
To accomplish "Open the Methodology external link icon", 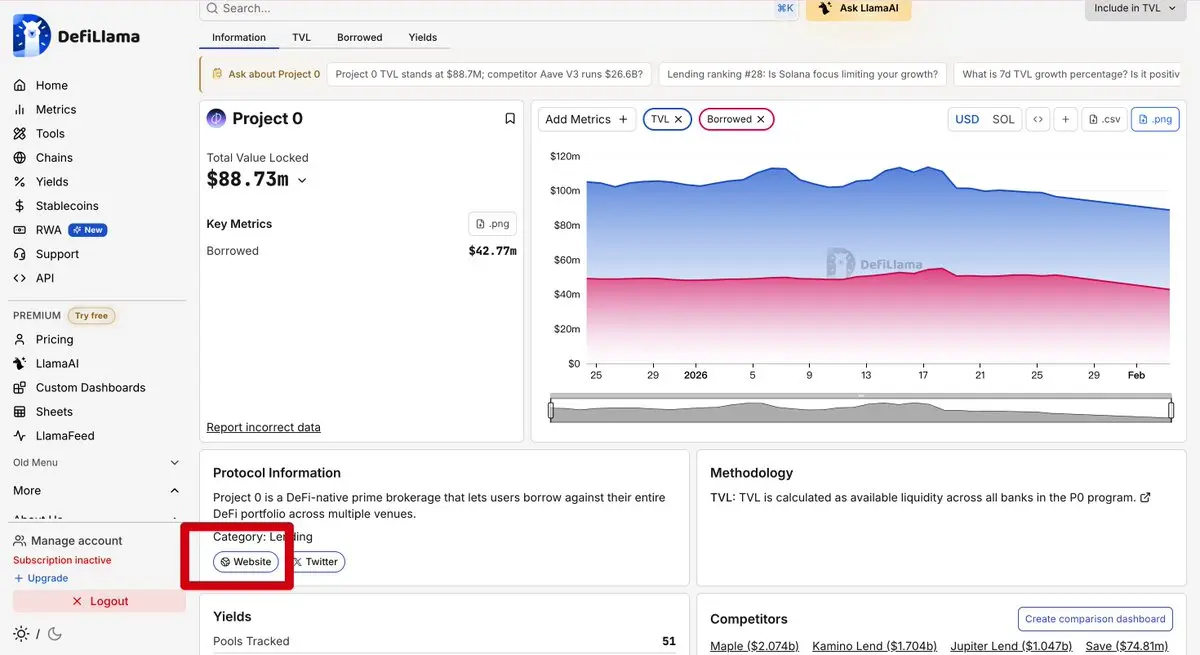I will 1145,498.
